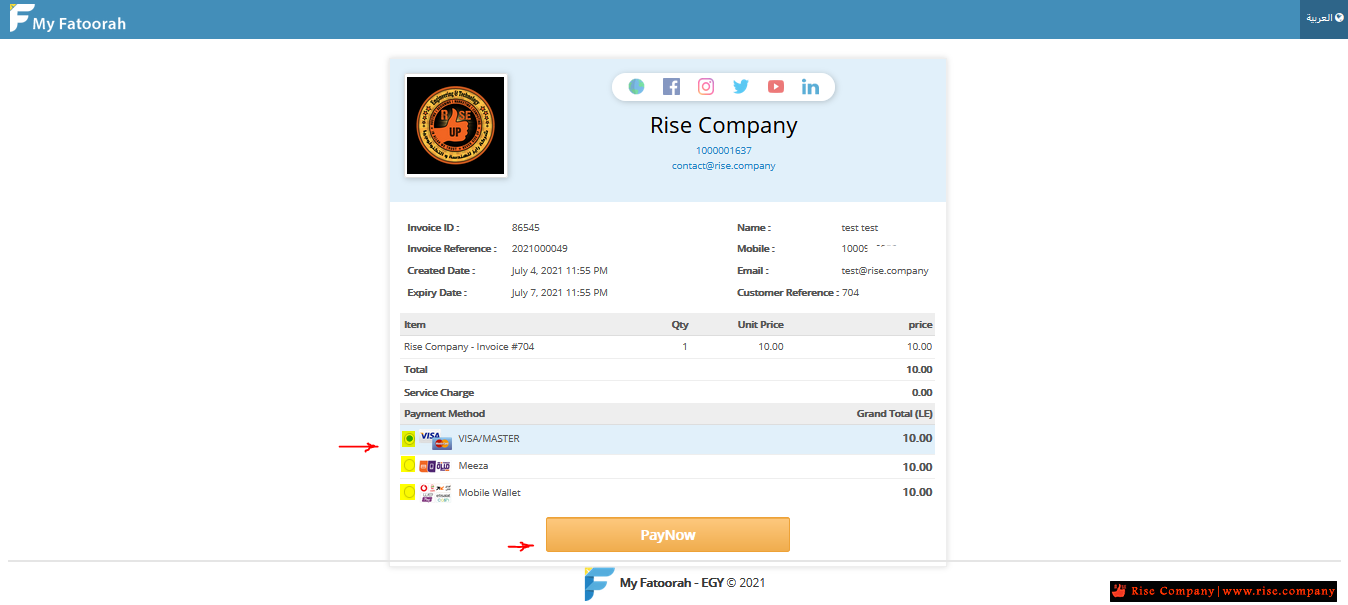Select the VISA/MASTER radio button

[x=409, y=439]
